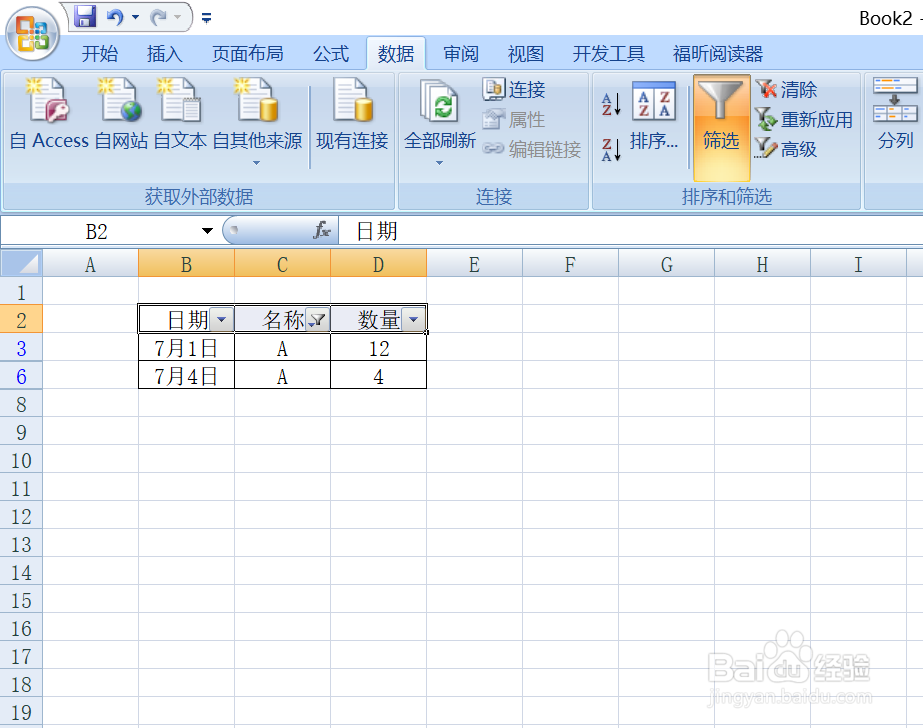Image resolution: width=923 pixels, height=728 pixels.
Task: Import data 自 Access
Action: coord(49,115)
